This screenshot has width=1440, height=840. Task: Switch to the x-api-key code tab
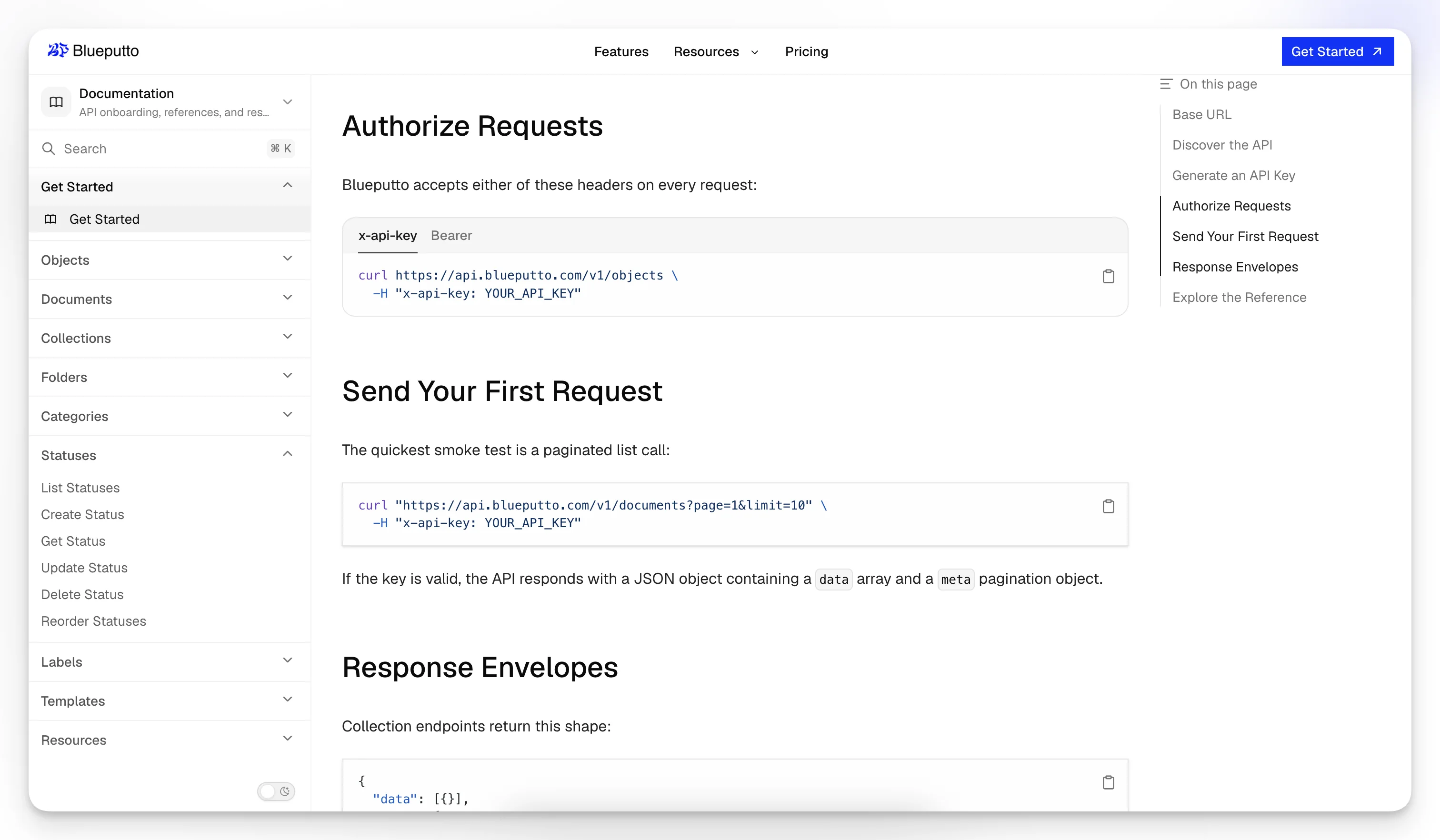tap(388, 235)
